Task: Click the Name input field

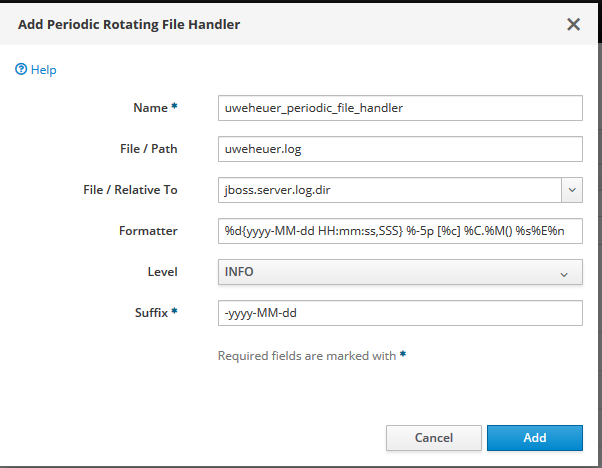Action: 400,108
